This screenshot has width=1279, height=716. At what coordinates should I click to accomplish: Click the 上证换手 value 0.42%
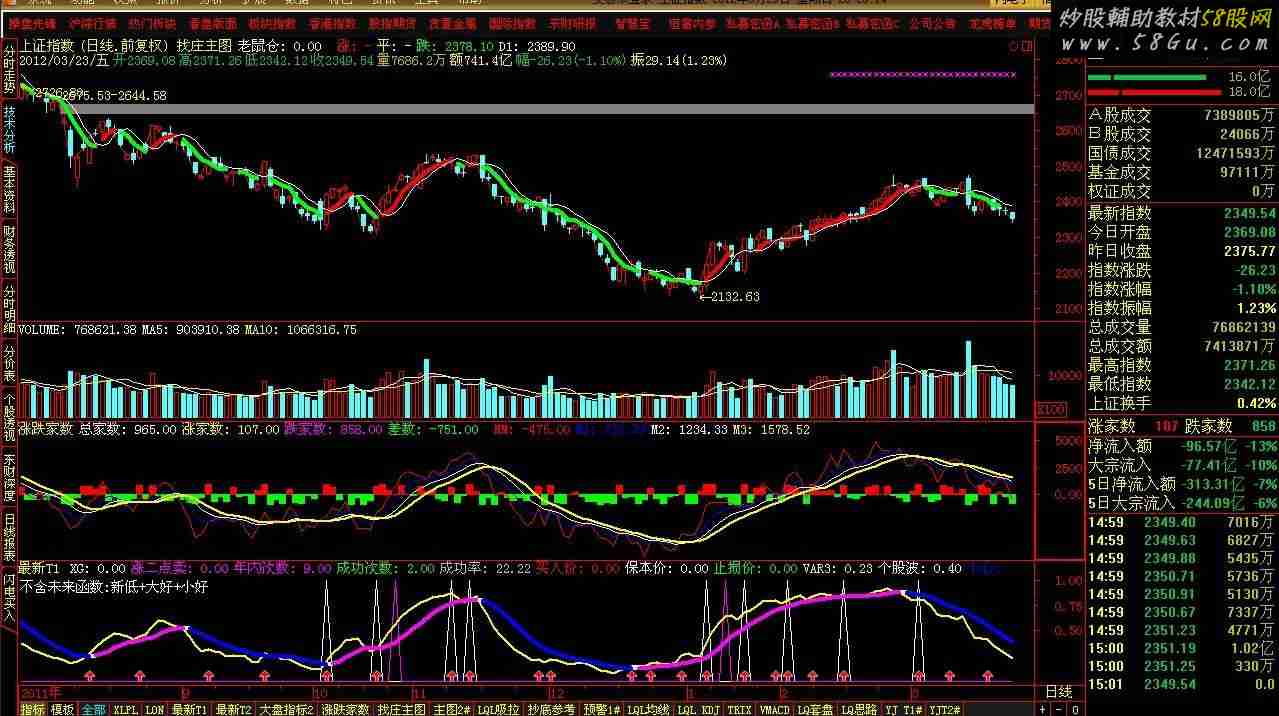(x=1256, y=403)
